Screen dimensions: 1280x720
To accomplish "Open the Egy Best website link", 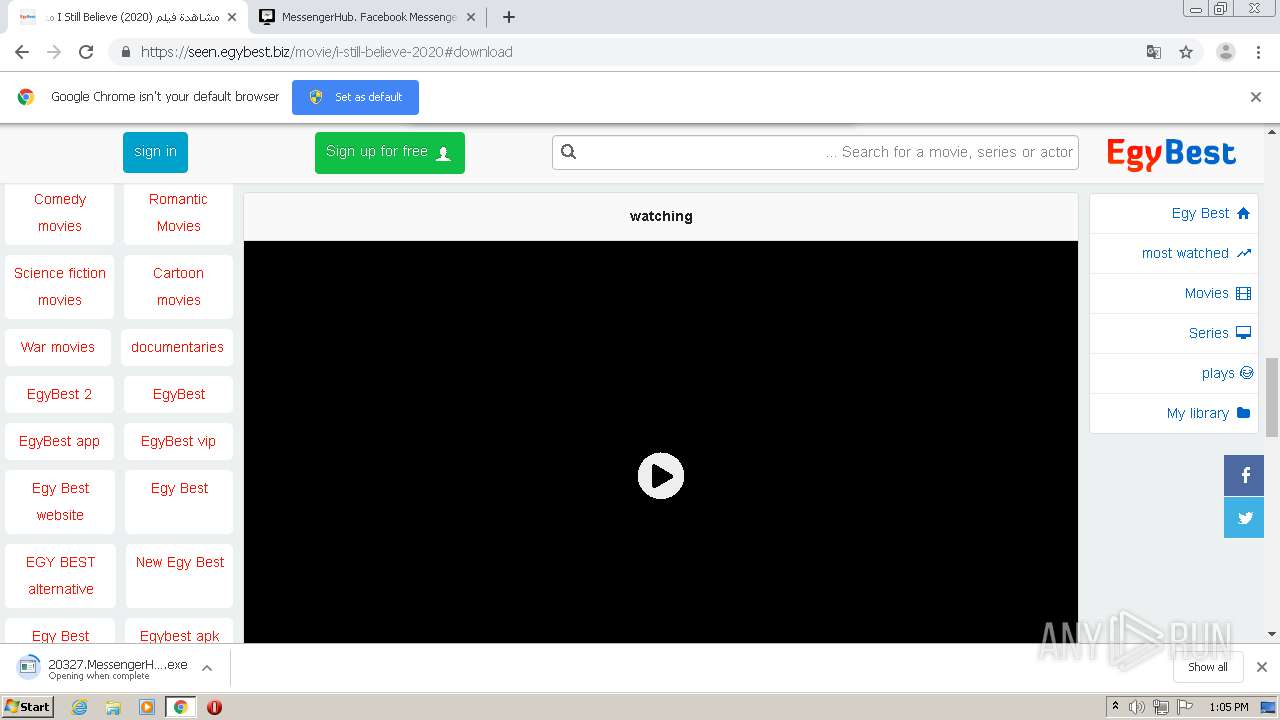I will (60, 502).
